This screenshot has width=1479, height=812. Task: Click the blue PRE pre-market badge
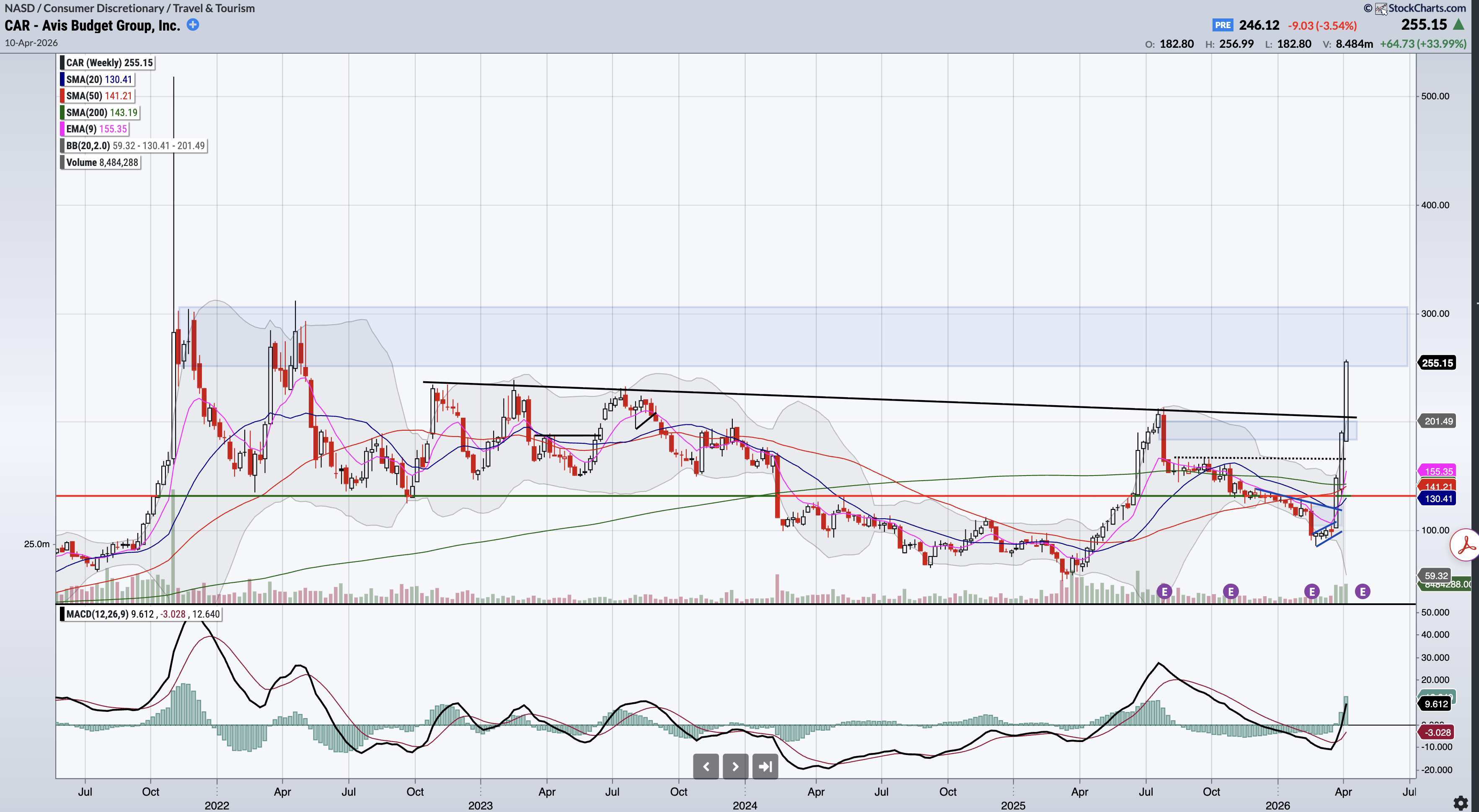(1222, 25)
